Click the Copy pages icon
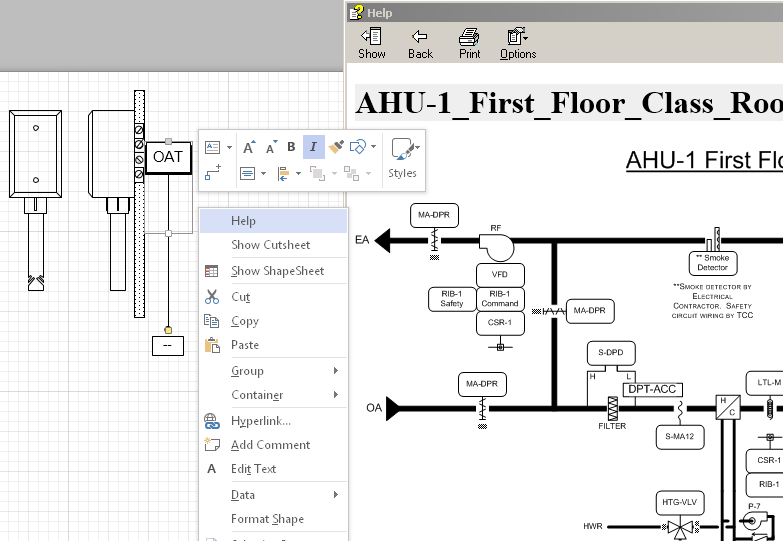This screenshot has height=541, width=783. point(212,321)
